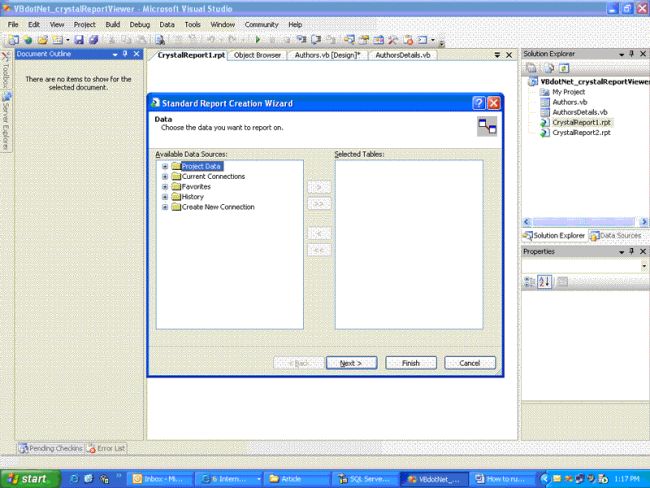Click the Toolbox wrench-hammer toolbar icon

tap(393, 40)
